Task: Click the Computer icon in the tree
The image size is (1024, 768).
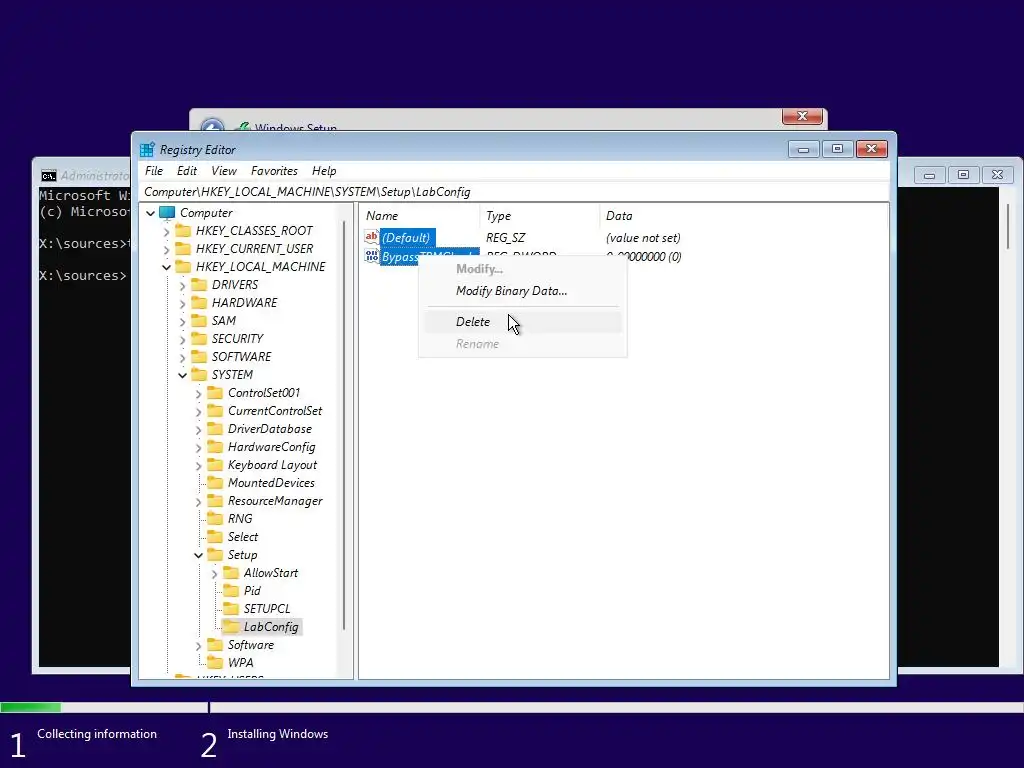Action: [x=167, y=213]
